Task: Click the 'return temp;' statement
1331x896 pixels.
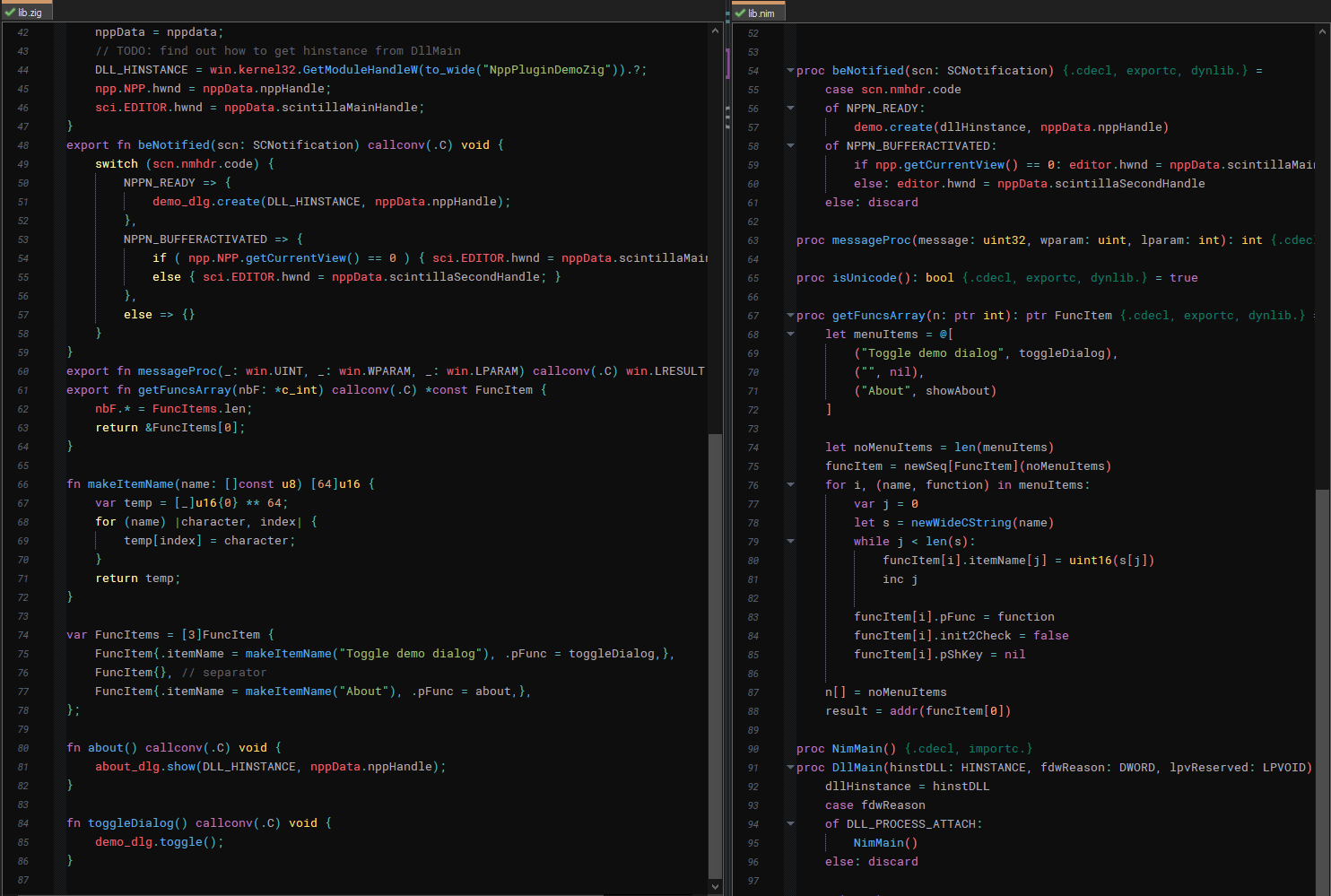Action: 138,578
